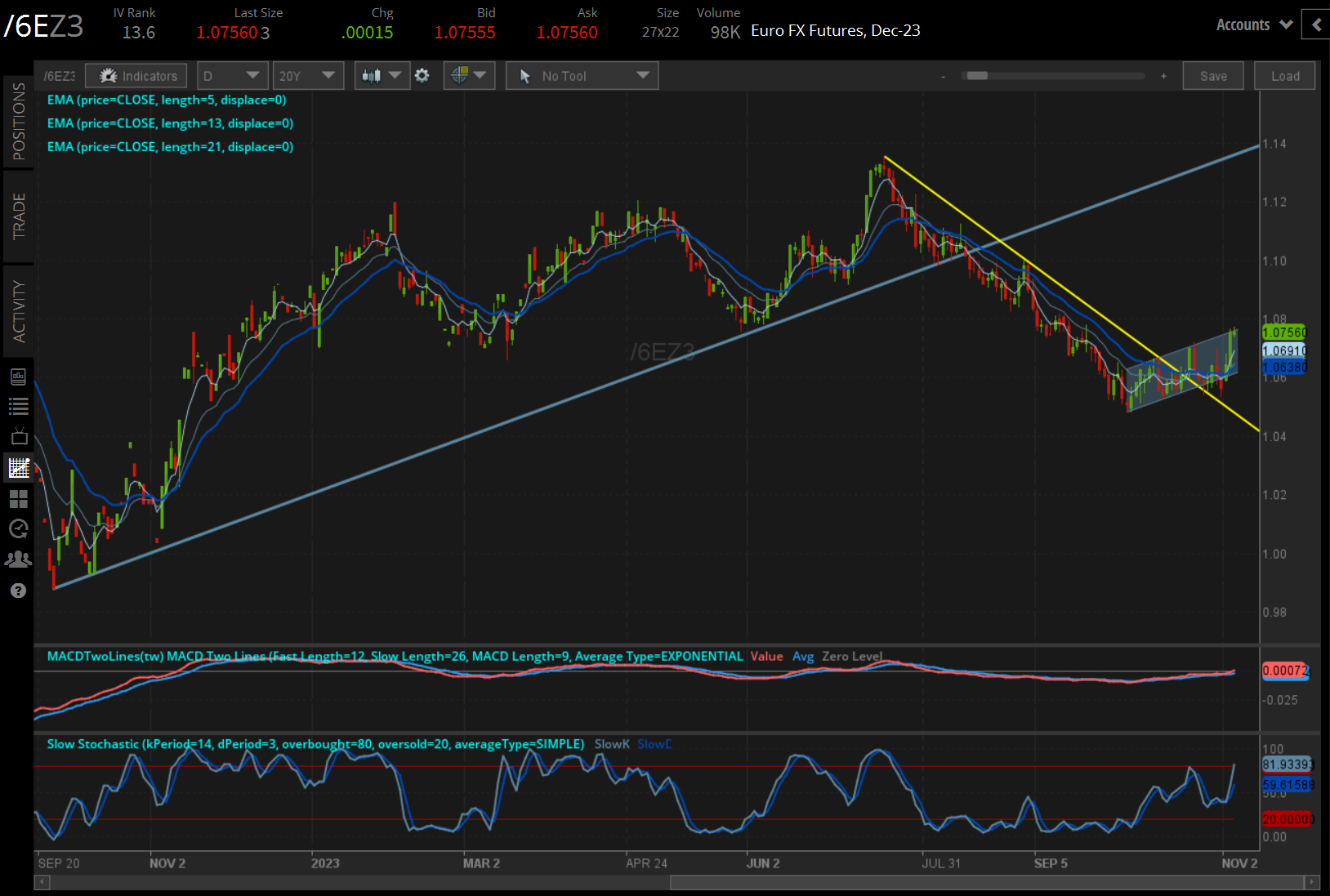This screenshot has height=896, width=1330.
Task: Click the 1.07560 green price bubble
Action: pyautogui.click(x=1284, y=332)
